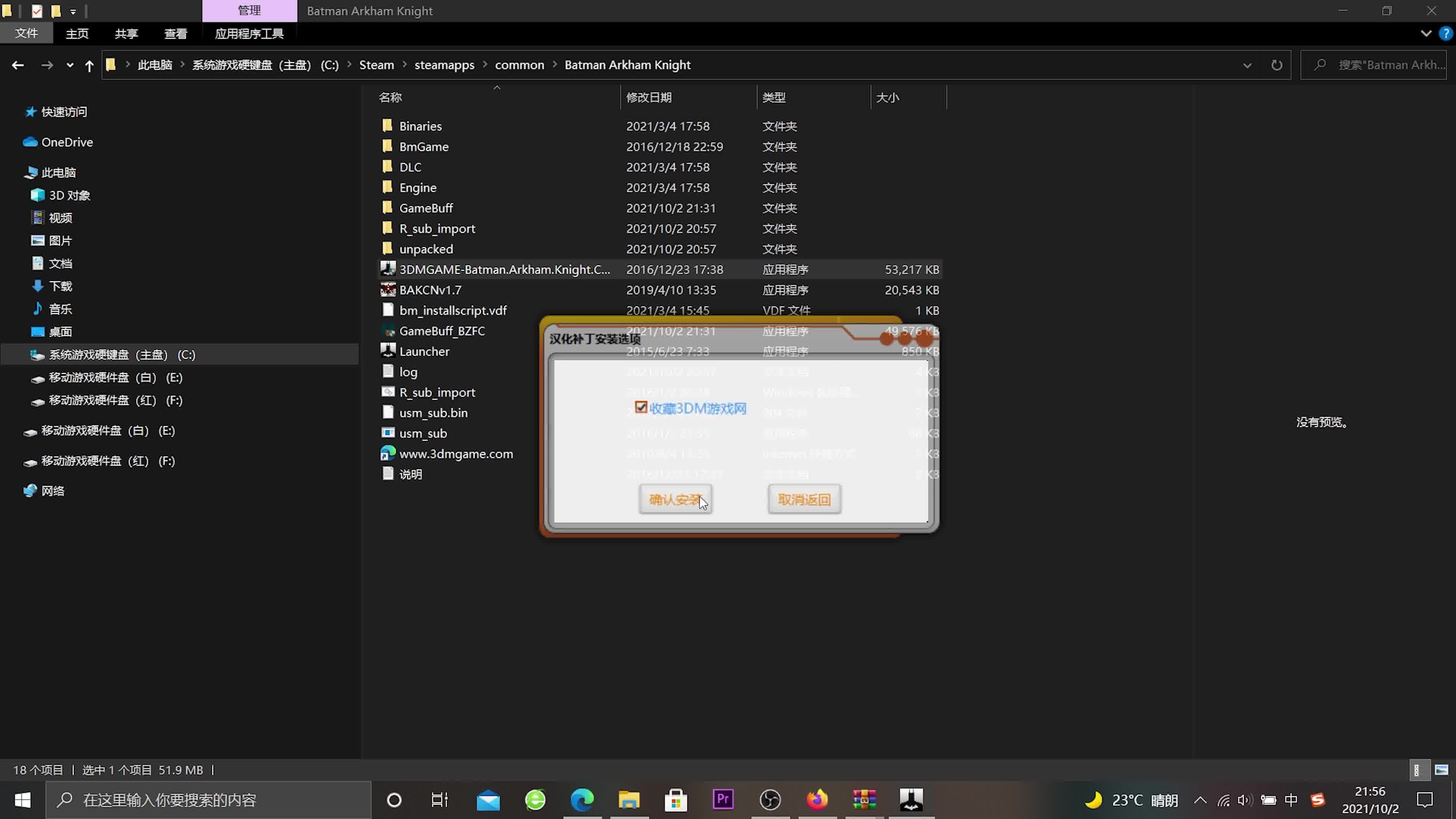Select the 管理 contextual tab

coord(249,11)
